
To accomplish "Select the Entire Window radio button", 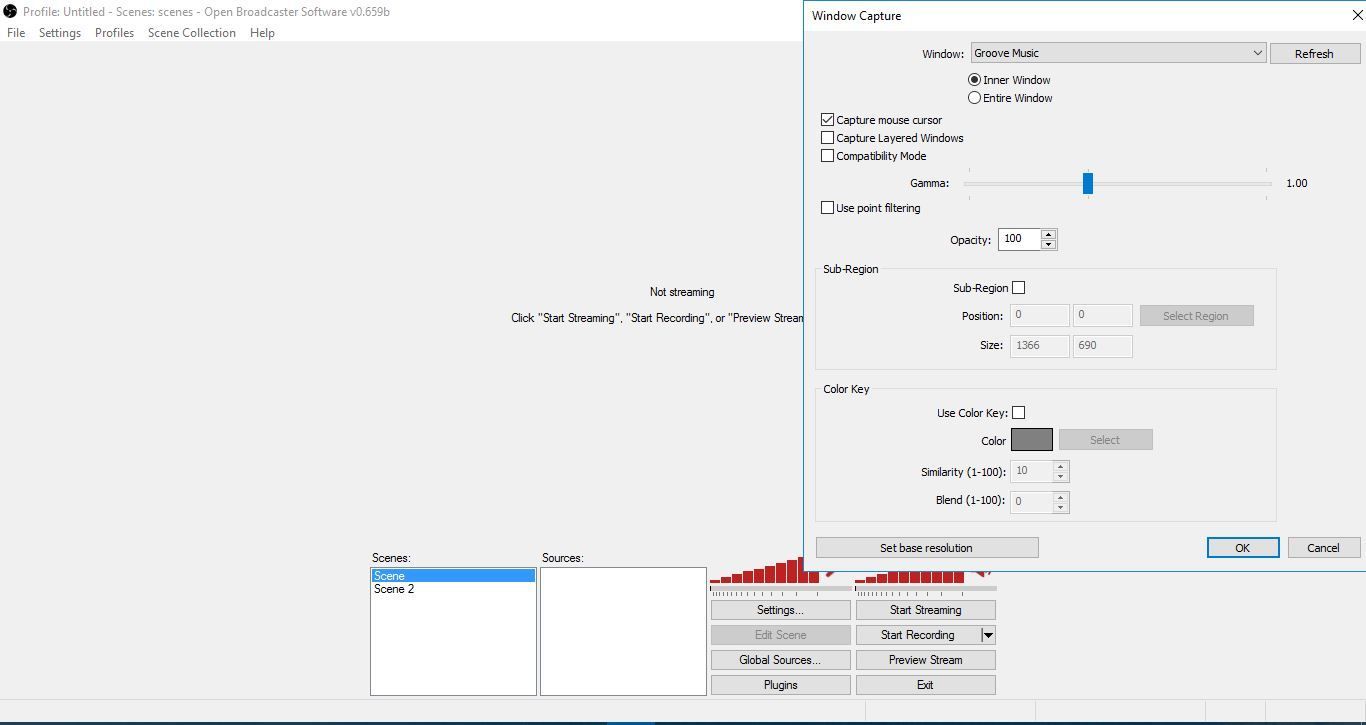I will pos(974,97).
